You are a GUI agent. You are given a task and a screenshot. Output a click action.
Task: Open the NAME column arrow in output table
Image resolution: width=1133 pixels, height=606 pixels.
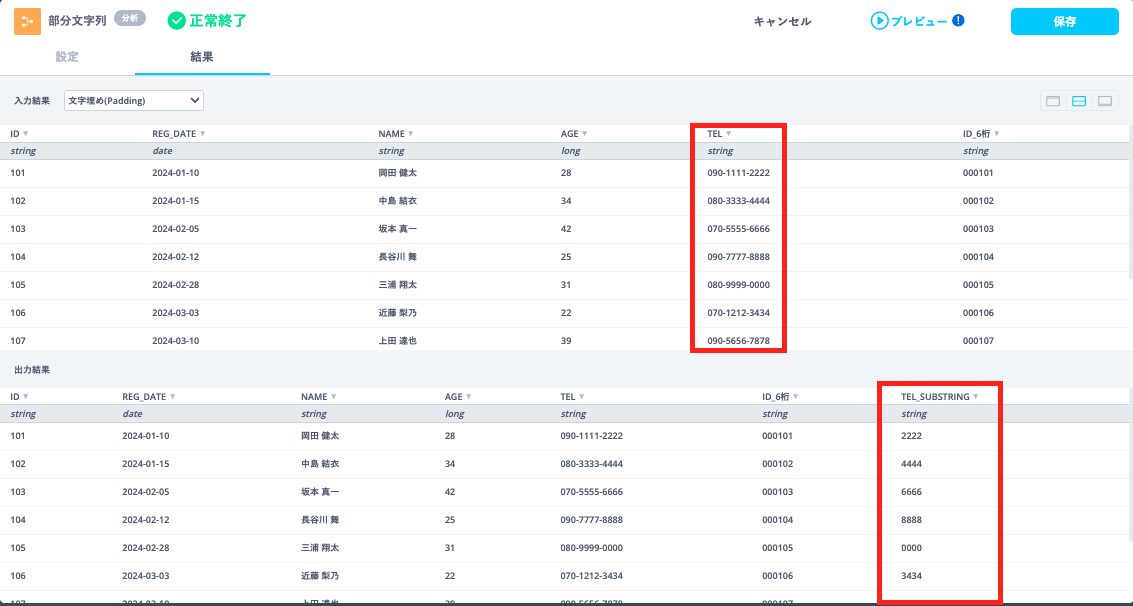click(x=334, y=397)
